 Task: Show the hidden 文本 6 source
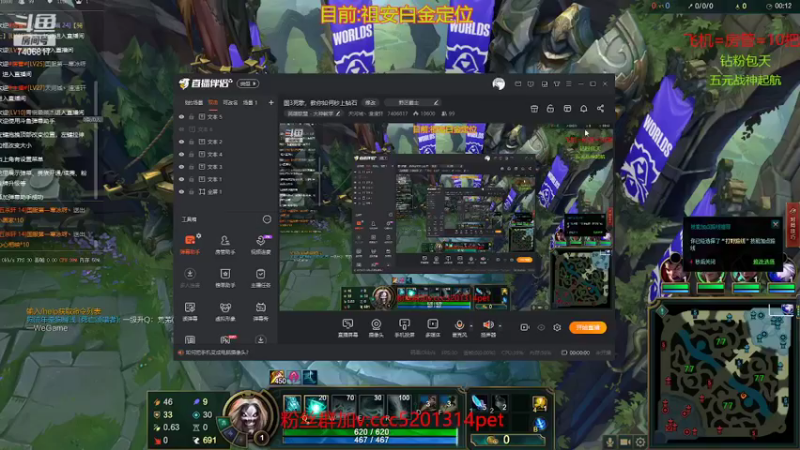click(181, 129)
